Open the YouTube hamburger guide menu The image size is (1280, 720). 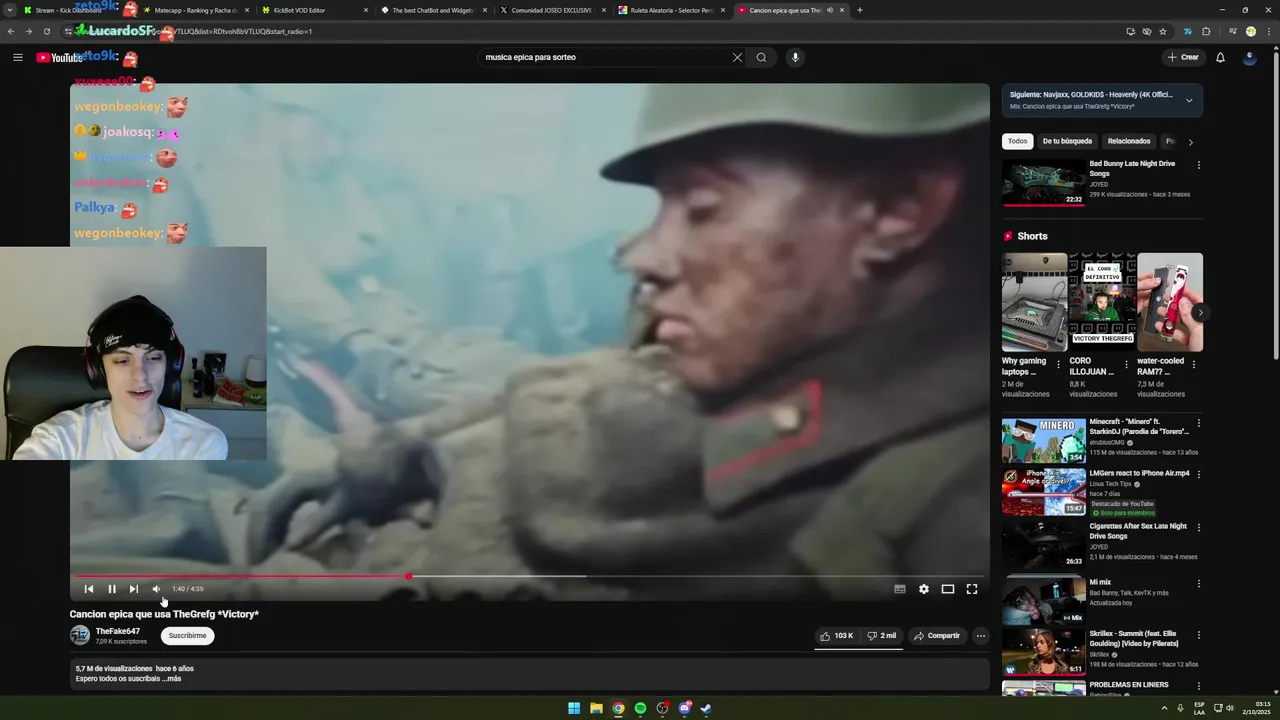(17, 57)
